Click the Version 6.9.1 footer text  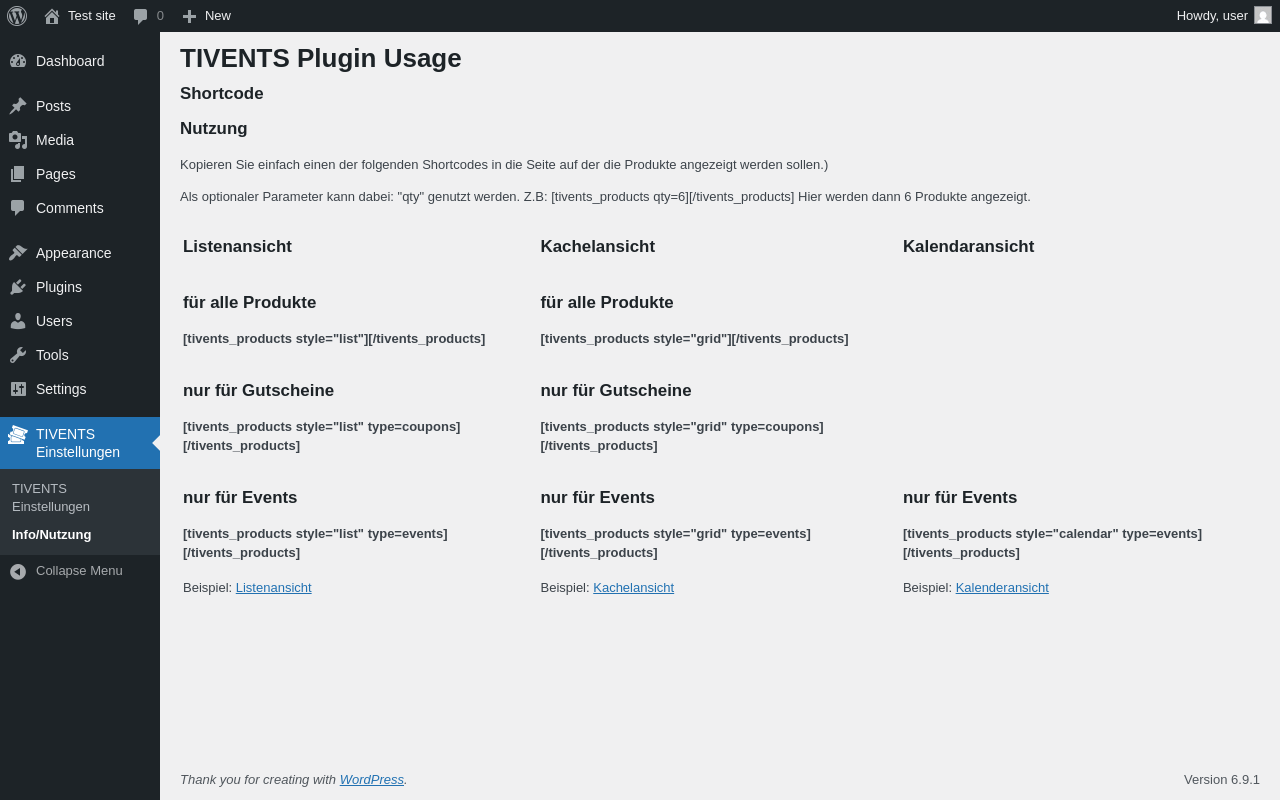[1222, 780]
